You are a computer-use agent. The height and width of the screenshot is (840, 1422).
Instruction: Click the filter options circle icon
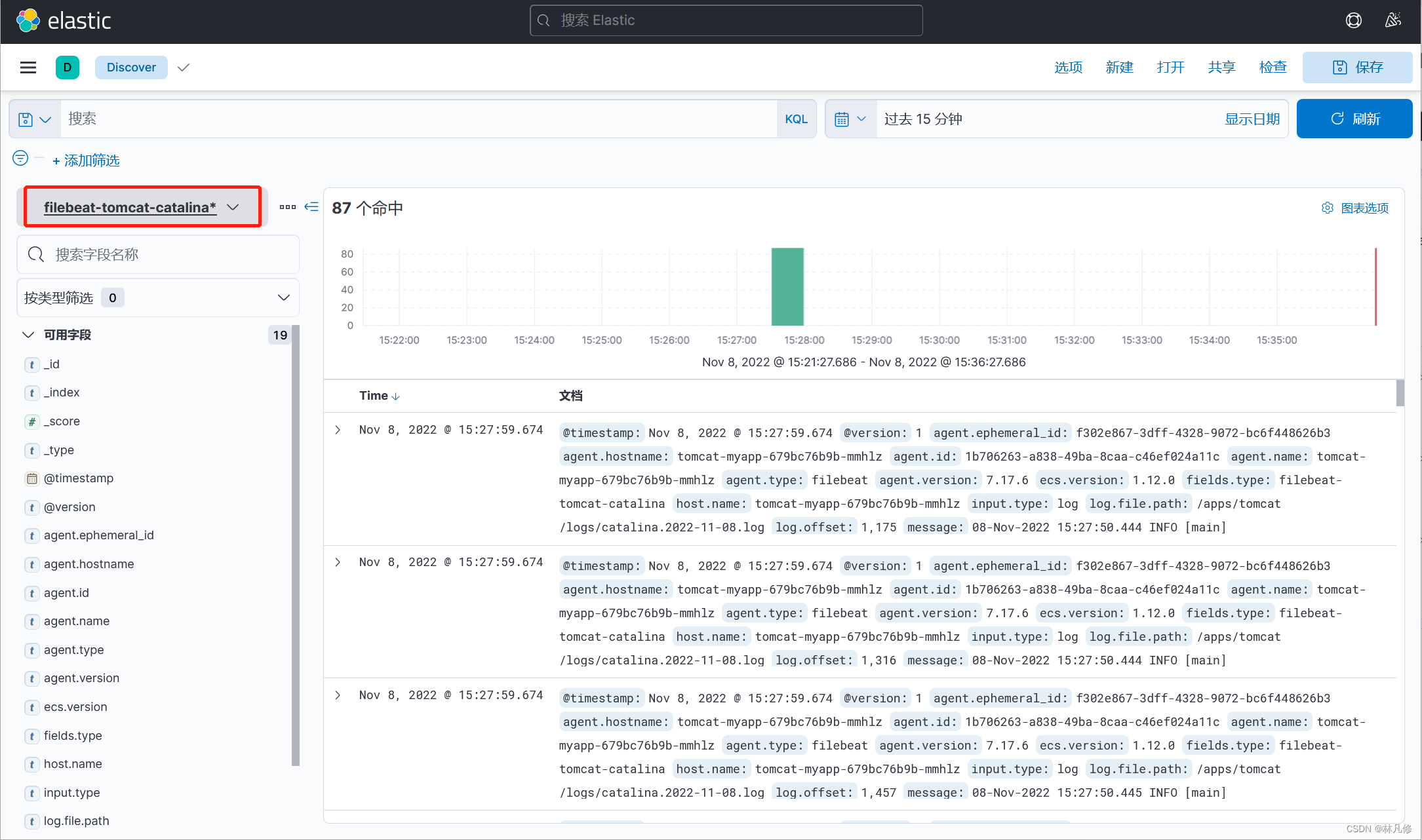[20, 158]
